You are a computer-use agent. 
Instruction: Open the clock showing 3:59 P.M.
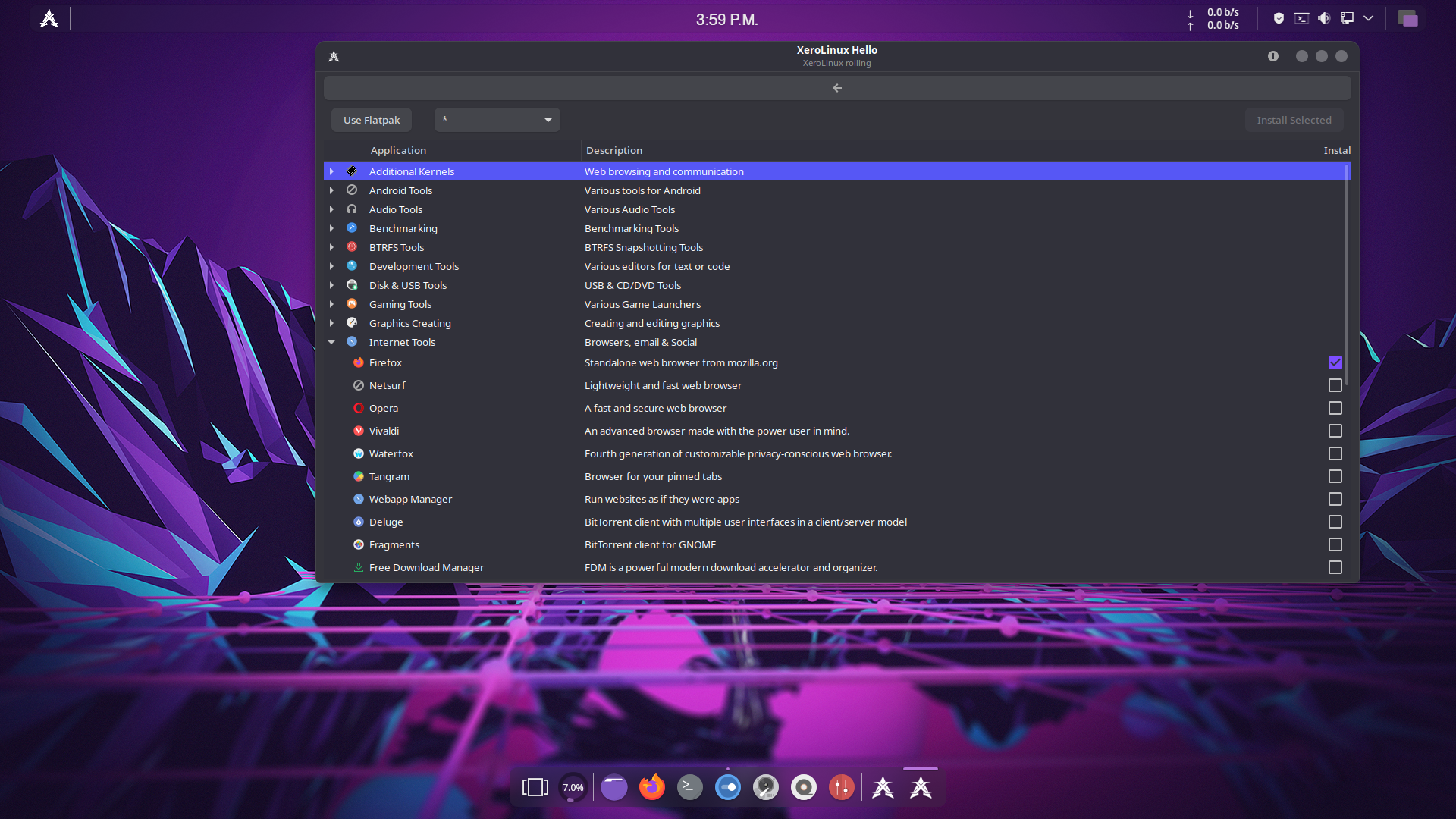point(727,20)
